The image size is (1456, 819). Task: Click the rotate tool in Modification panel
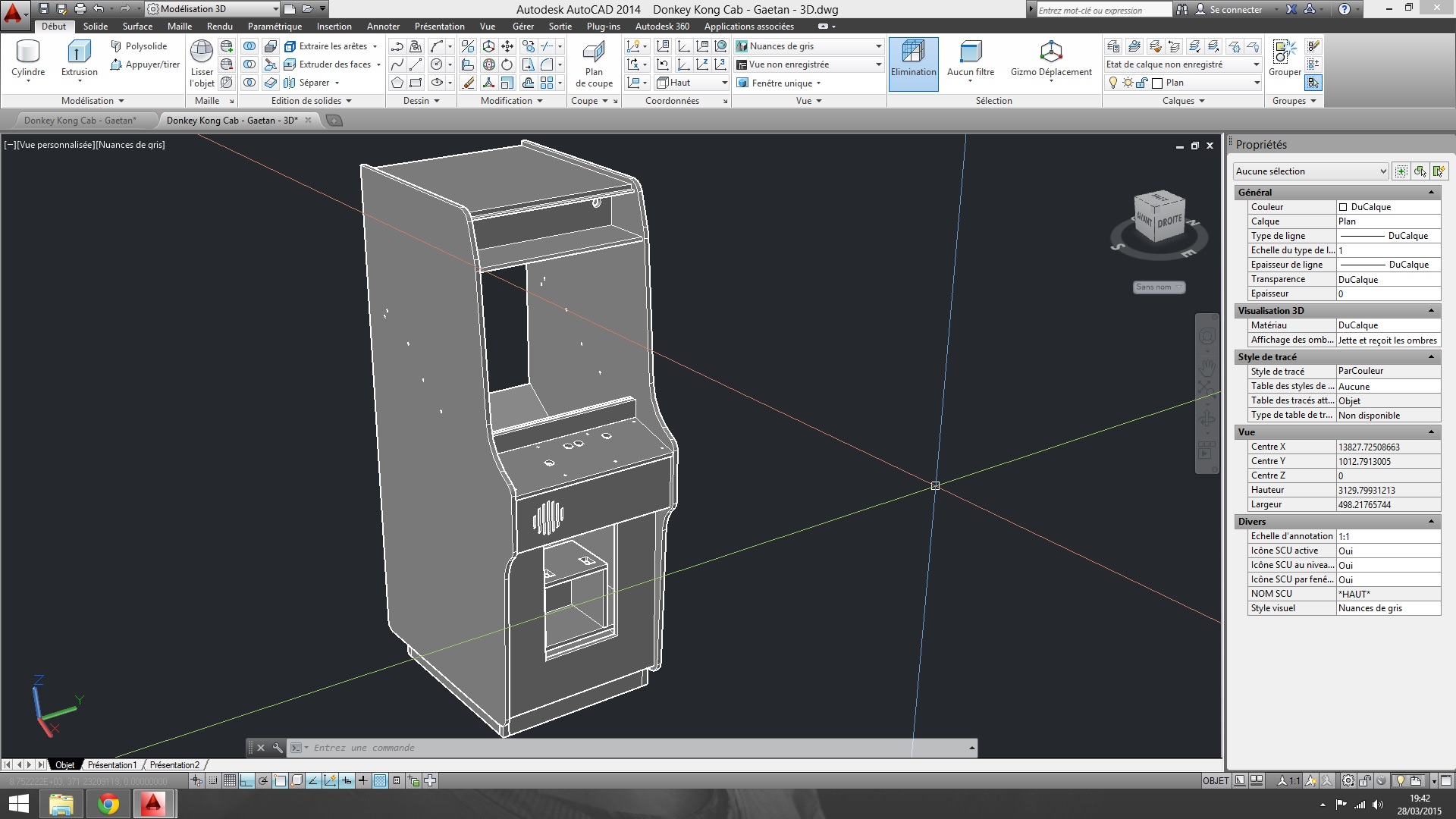507,64
